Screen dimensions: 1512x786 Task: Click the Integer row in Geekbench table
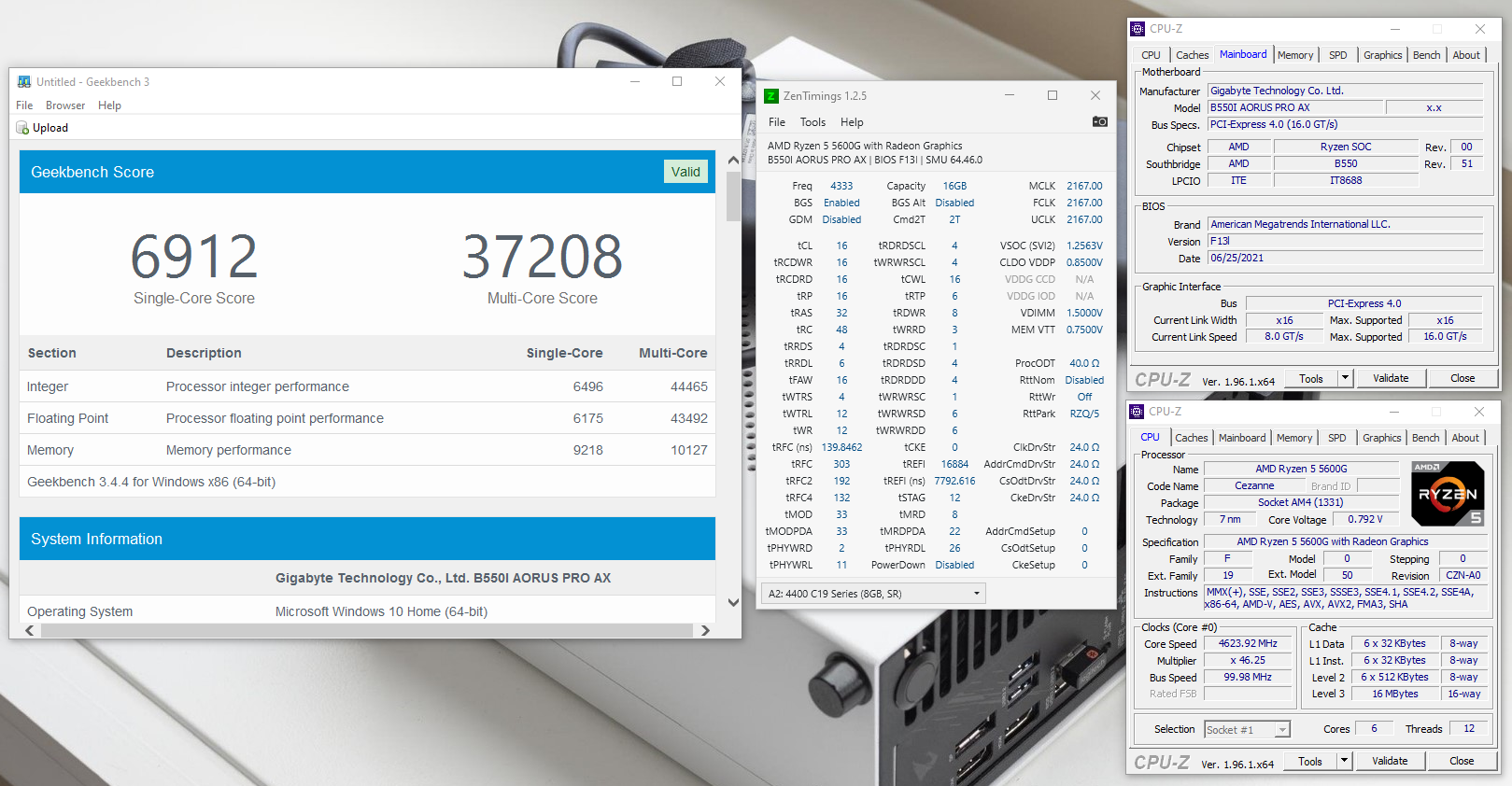[367, 386]
